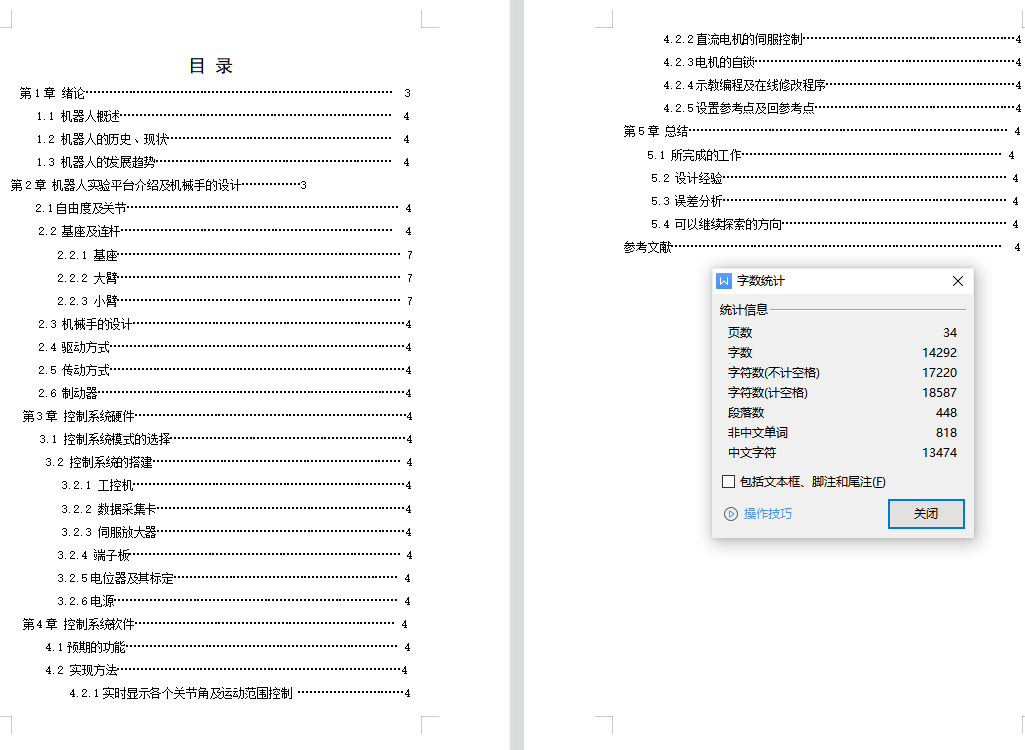Click the 3.1 控制系统模式的选择 entry
Viewport: 1025px width, 750px height.
(x=226, y=439)
